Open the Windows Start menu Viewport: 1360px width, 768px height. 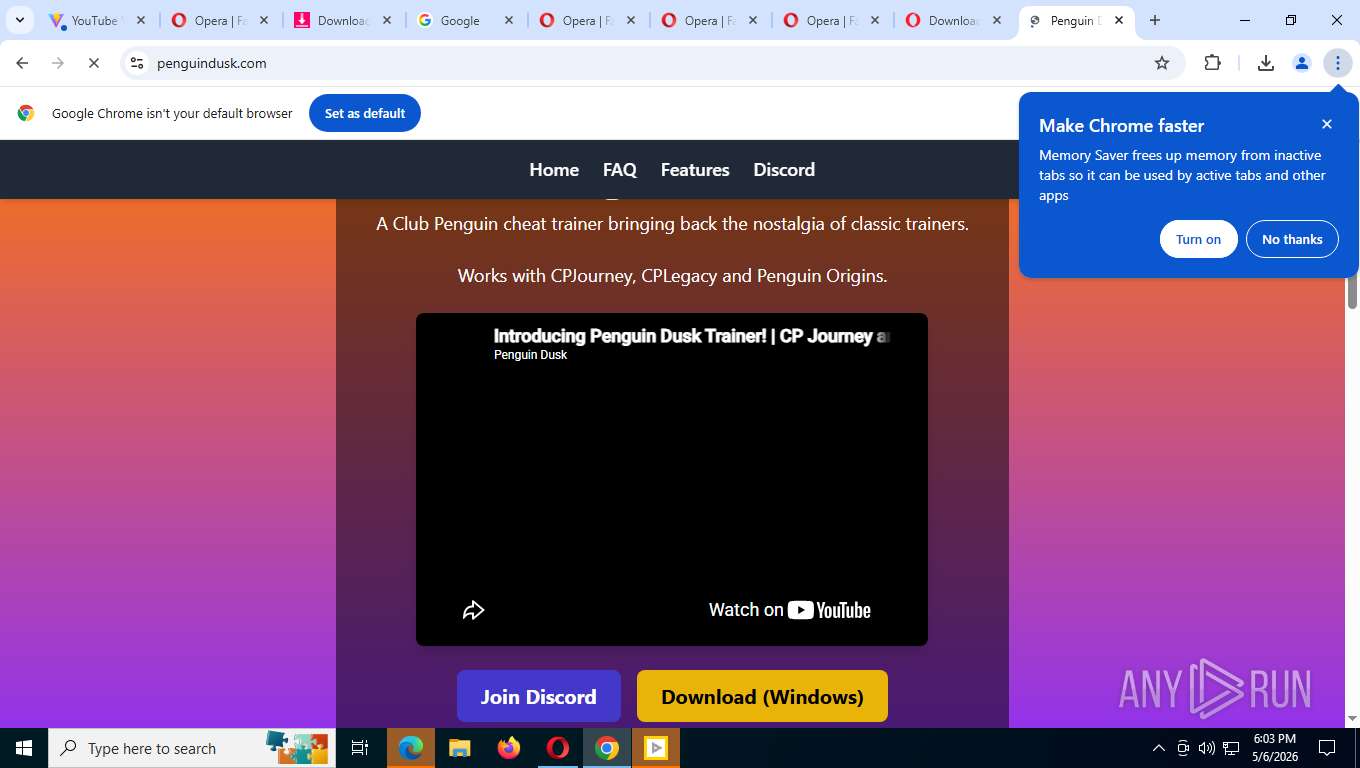(x=23, y=748)
